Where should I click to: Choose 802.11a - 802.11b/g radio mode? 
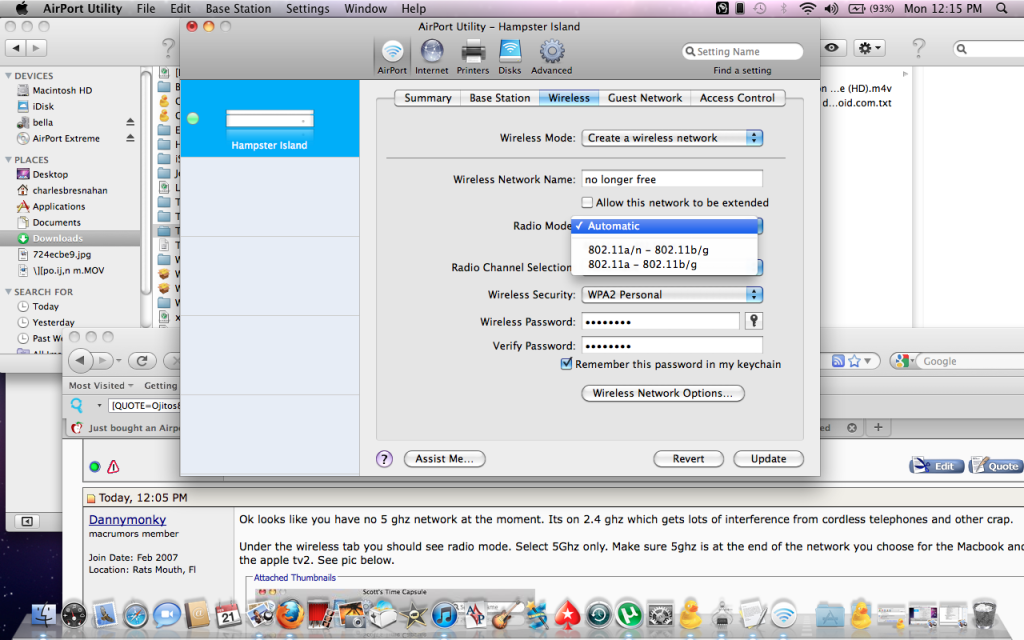(664, 264)
